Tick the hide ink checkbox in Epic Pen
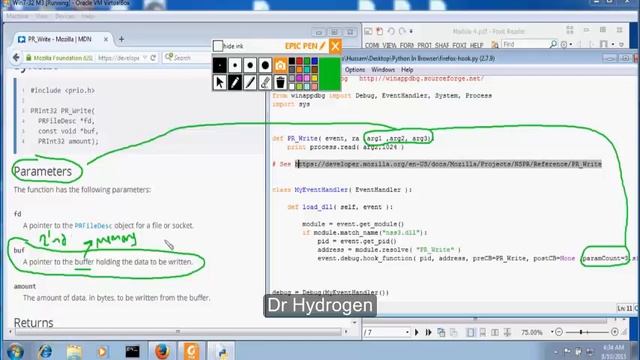 [x=218, y=46]
